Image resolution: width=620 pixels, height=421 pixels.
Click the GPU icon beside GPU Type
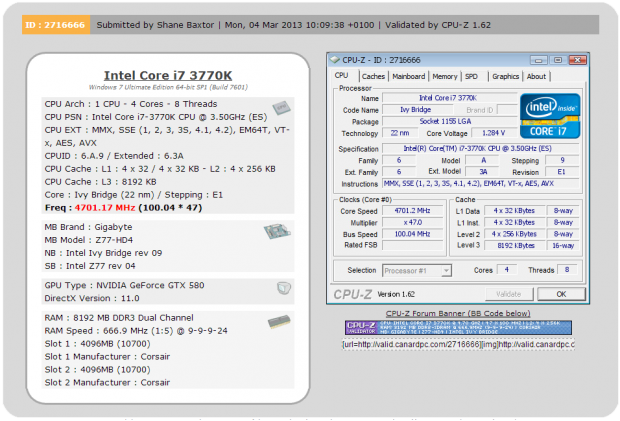point(284,288)
